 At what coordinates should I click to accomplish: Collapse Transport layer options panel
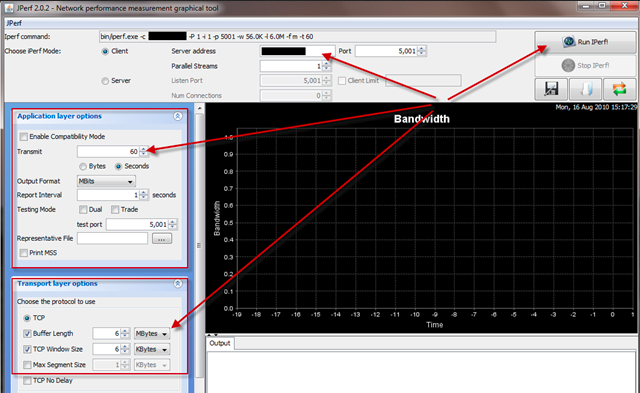[x=178, y=284]
